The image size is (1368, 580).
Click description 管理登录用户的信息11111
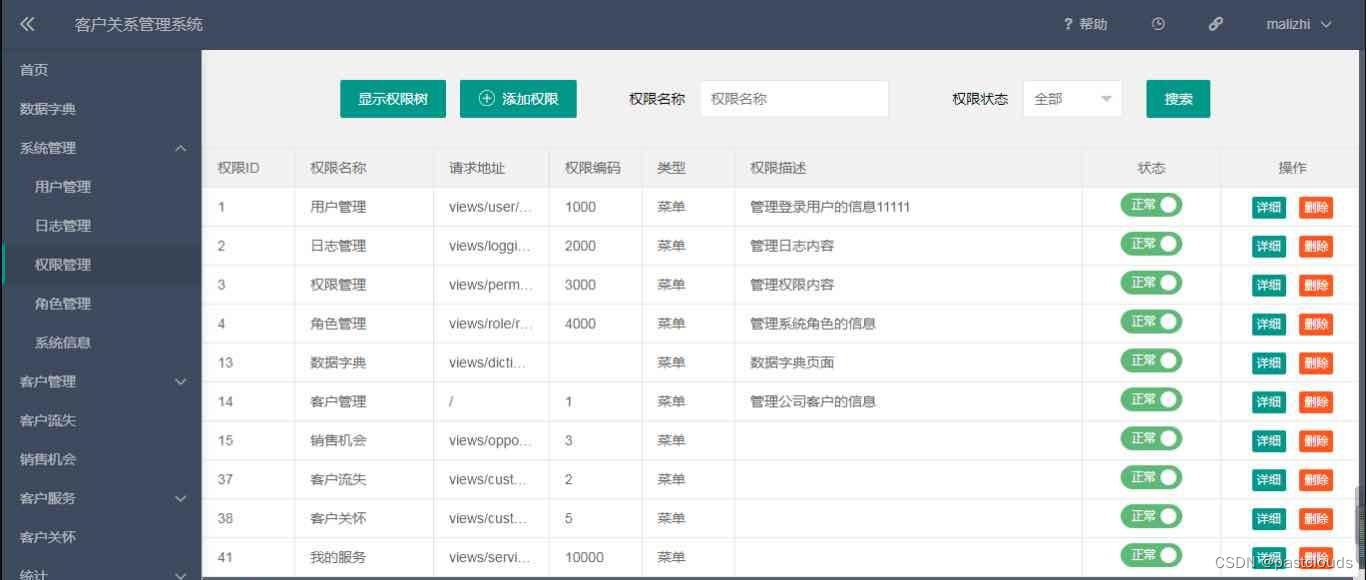coord(830,207)
